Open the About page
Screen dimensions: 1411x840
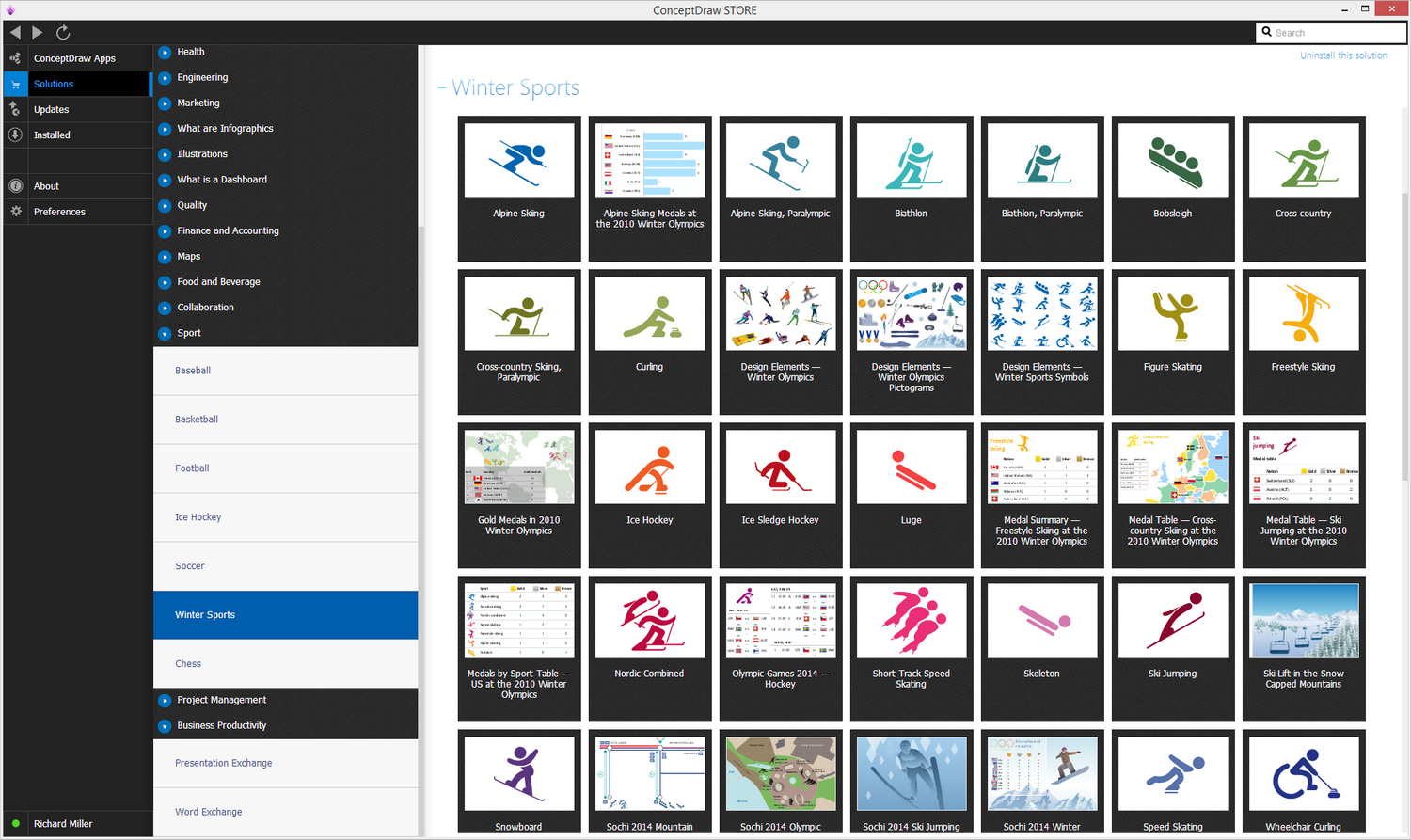click(x=76, y=186)
